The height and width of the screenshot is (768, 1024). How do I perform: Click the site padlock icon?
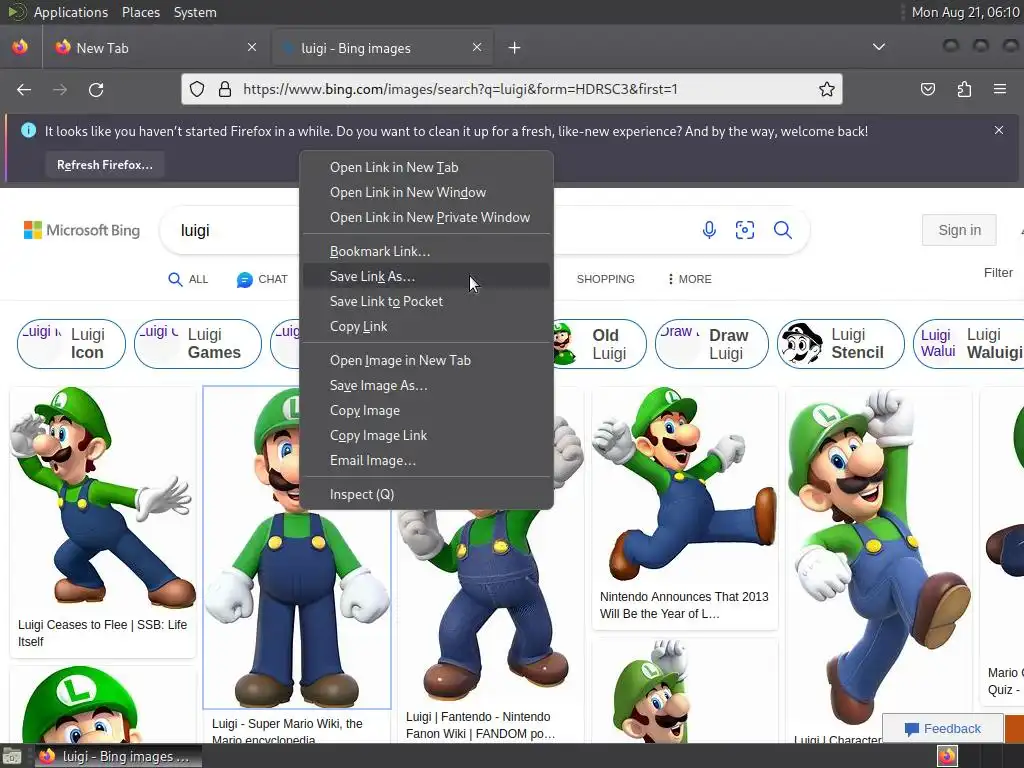[225, 89]
